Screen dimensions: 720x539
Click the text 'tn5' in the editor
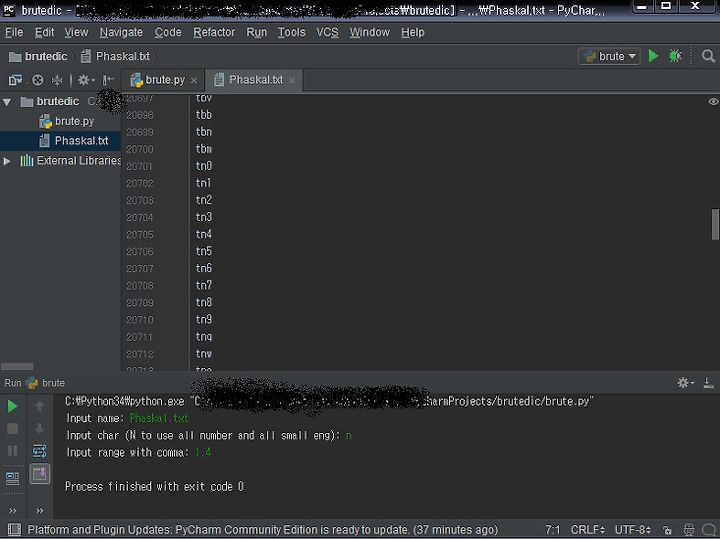[x=204, y=251]
